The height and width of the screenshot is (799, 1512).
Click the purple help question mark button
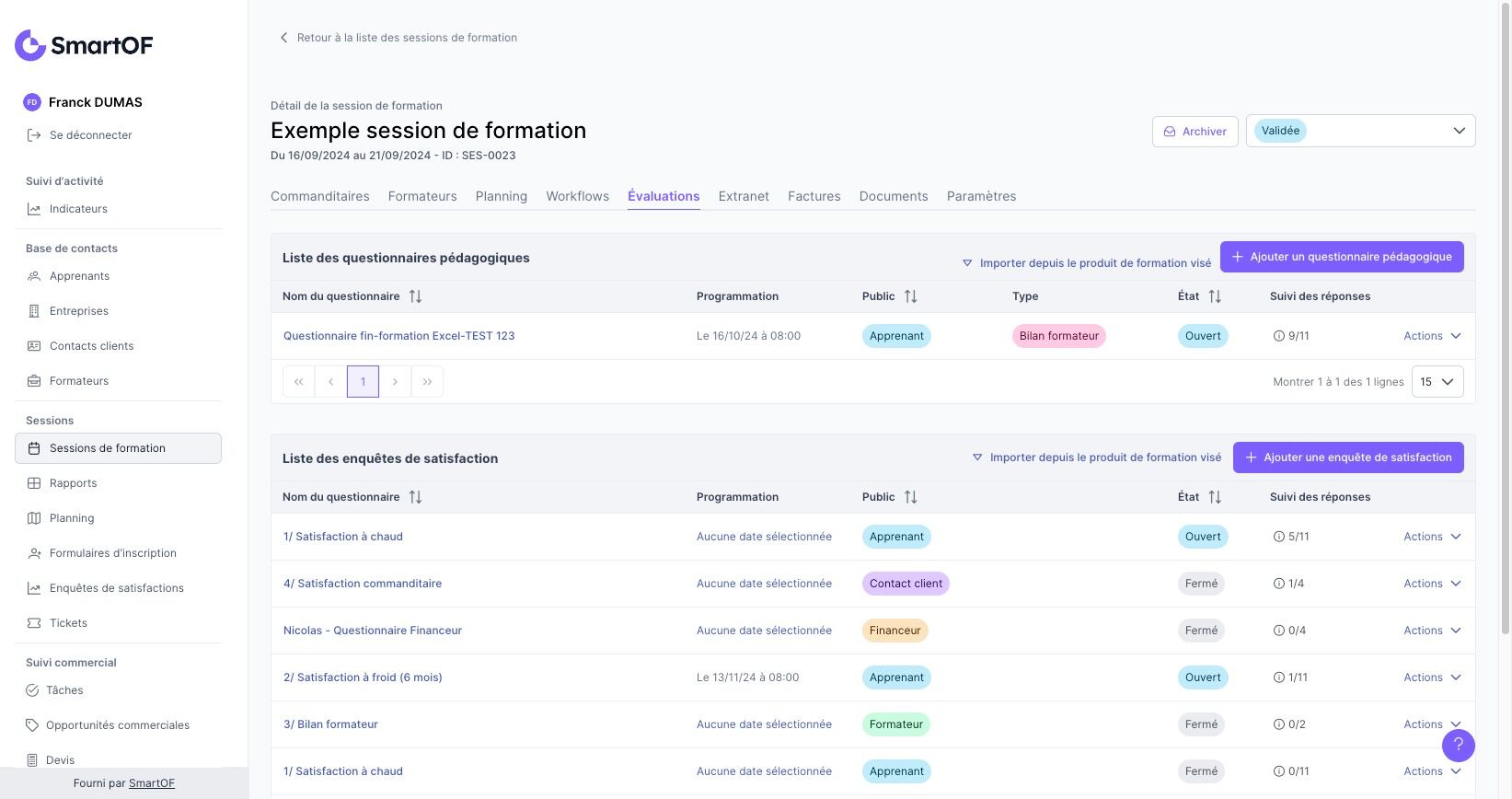1458,745
